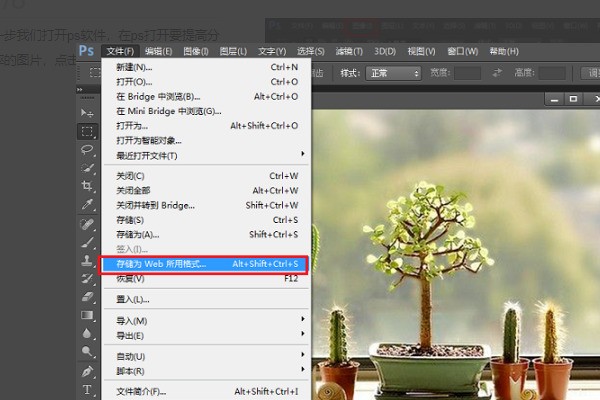
Task: Click the Ps application logo
Action: tap(86, 51)
